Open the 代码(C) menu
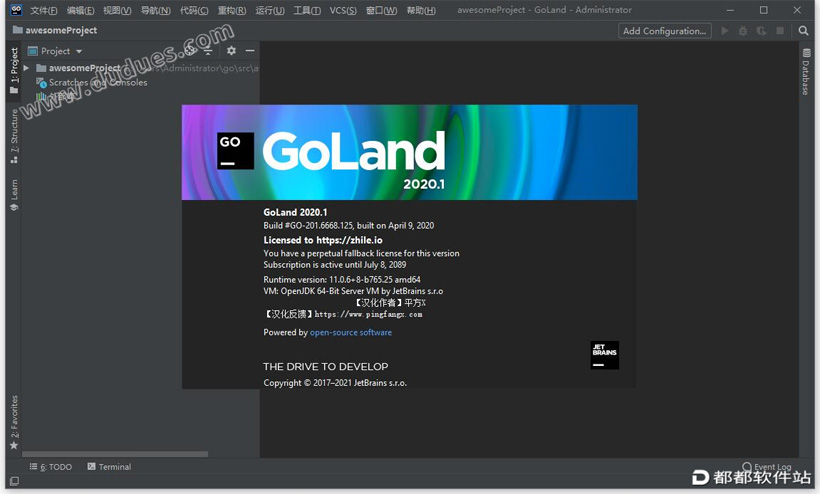This screenshot has width=820, height=494. [x=194, y=10]
